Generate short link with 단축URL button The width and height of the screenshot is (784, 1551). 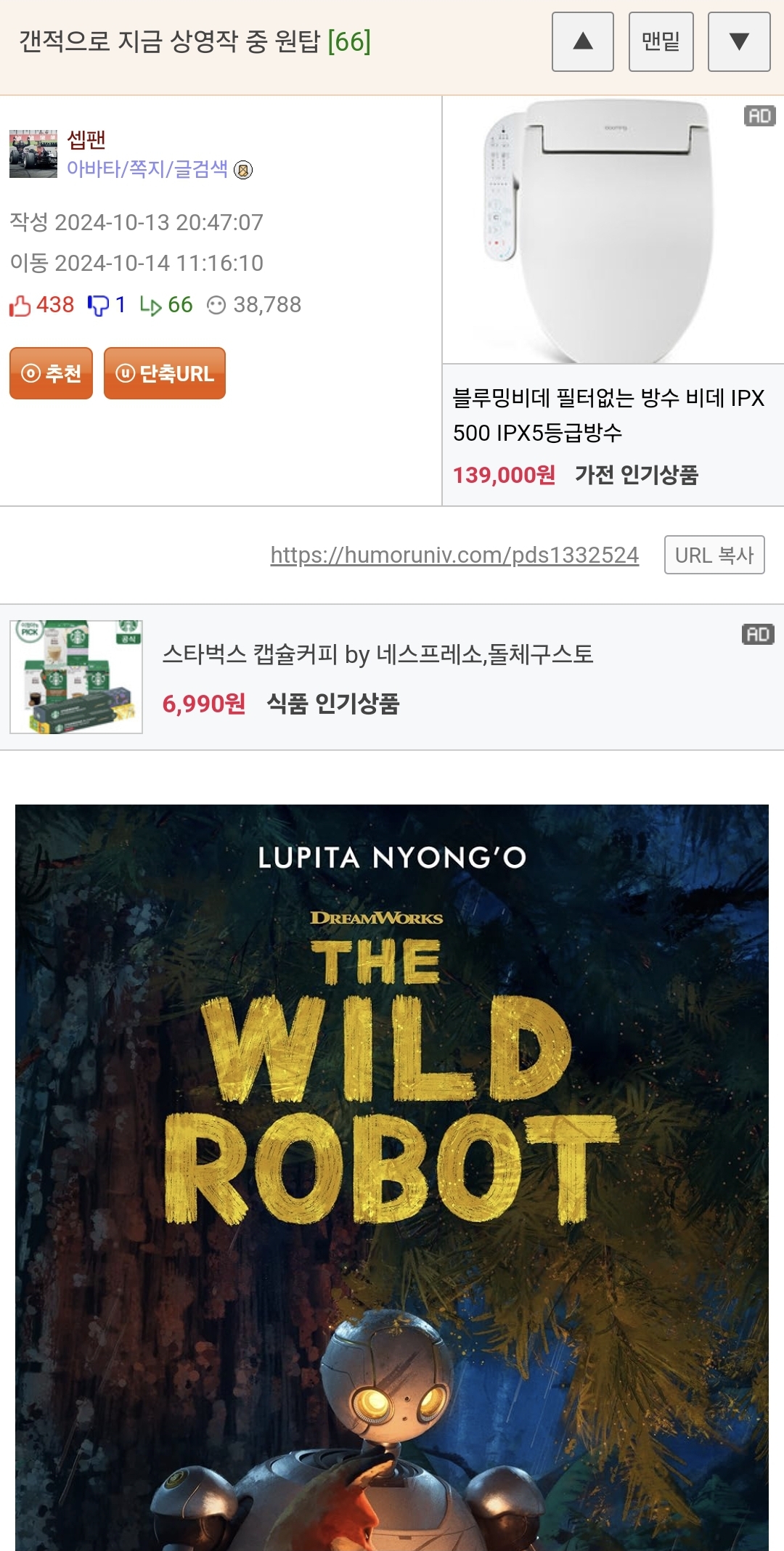point(165,373)
